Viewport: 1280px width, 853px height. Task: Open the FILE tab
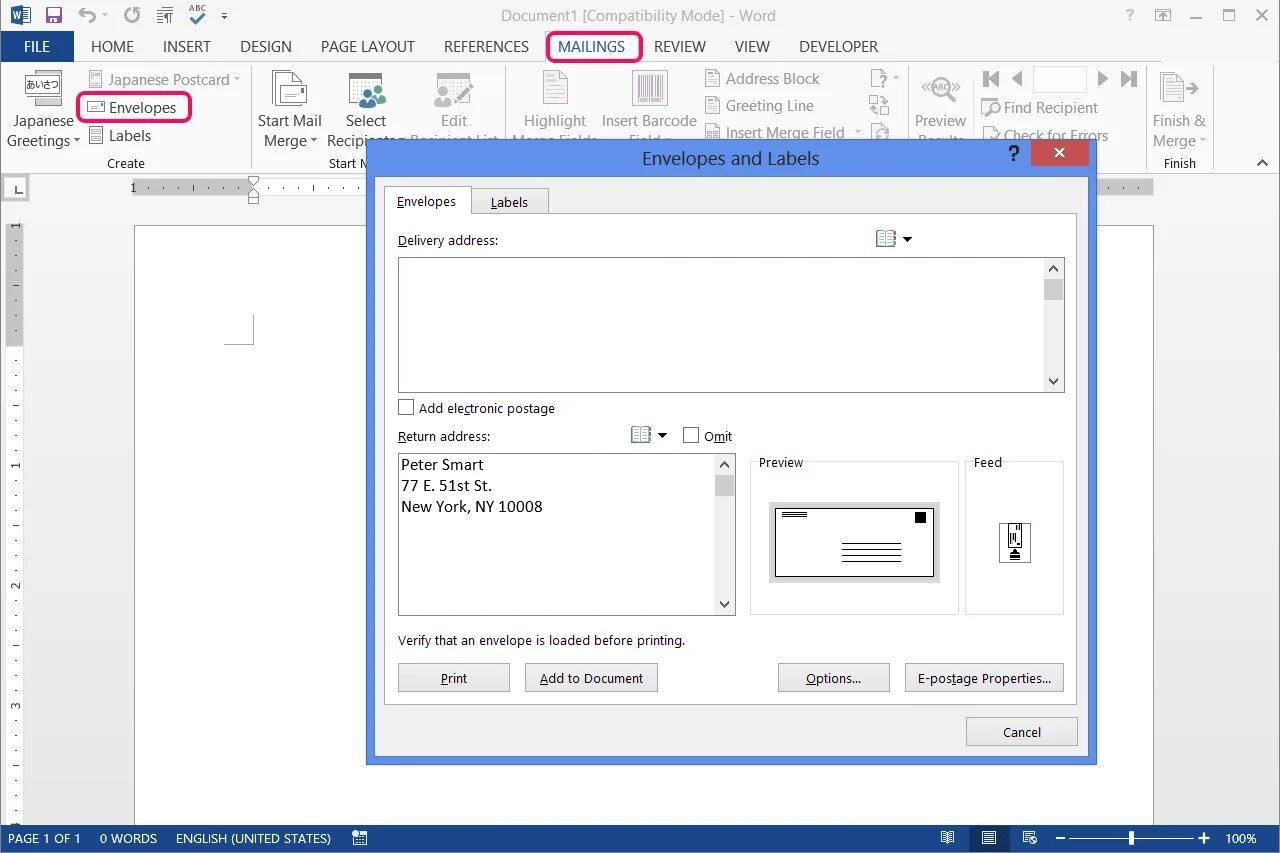(x=37, y=46)
